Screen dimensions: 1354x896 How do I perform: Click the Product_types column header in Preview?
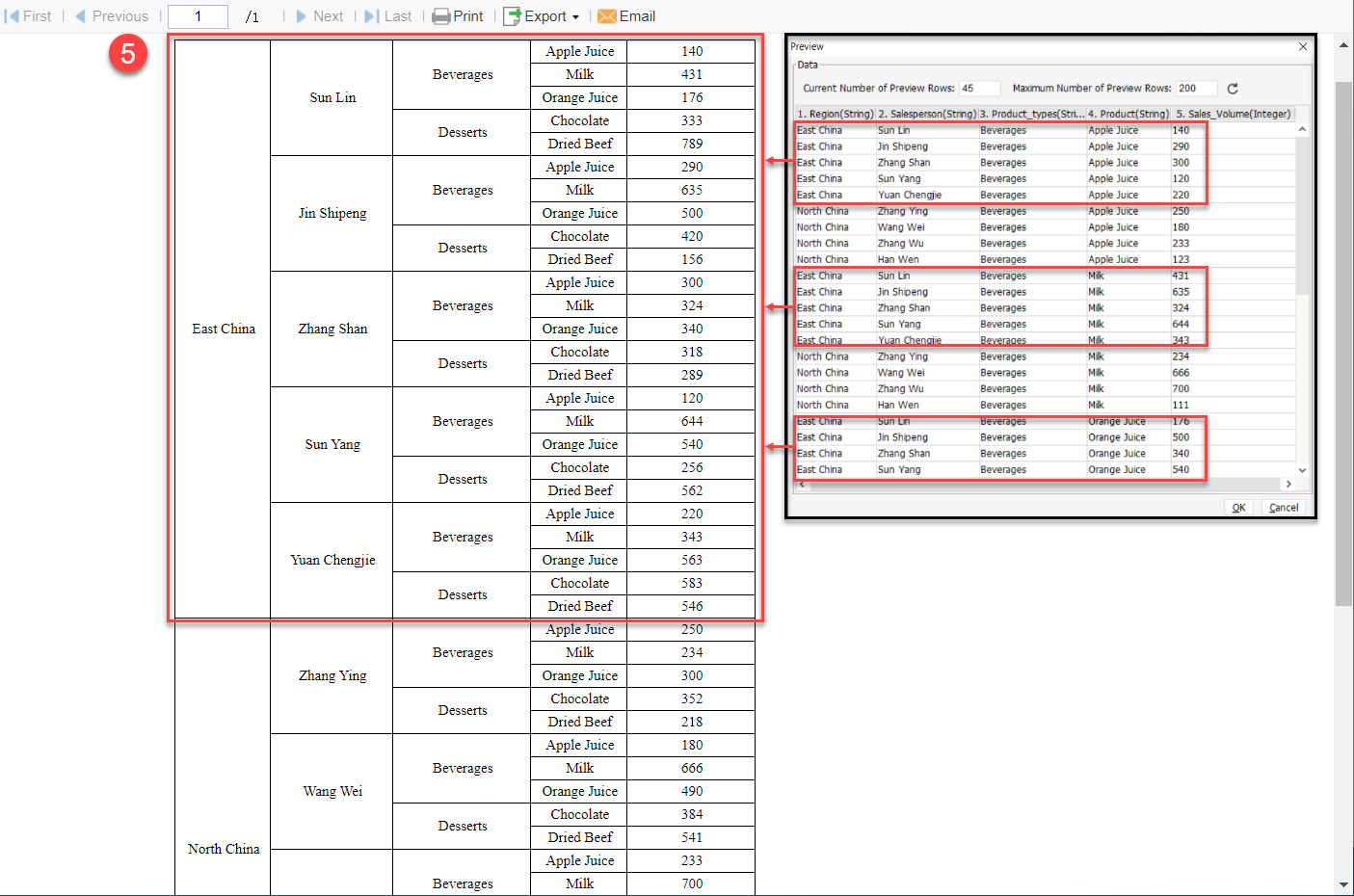(1032, 114)
